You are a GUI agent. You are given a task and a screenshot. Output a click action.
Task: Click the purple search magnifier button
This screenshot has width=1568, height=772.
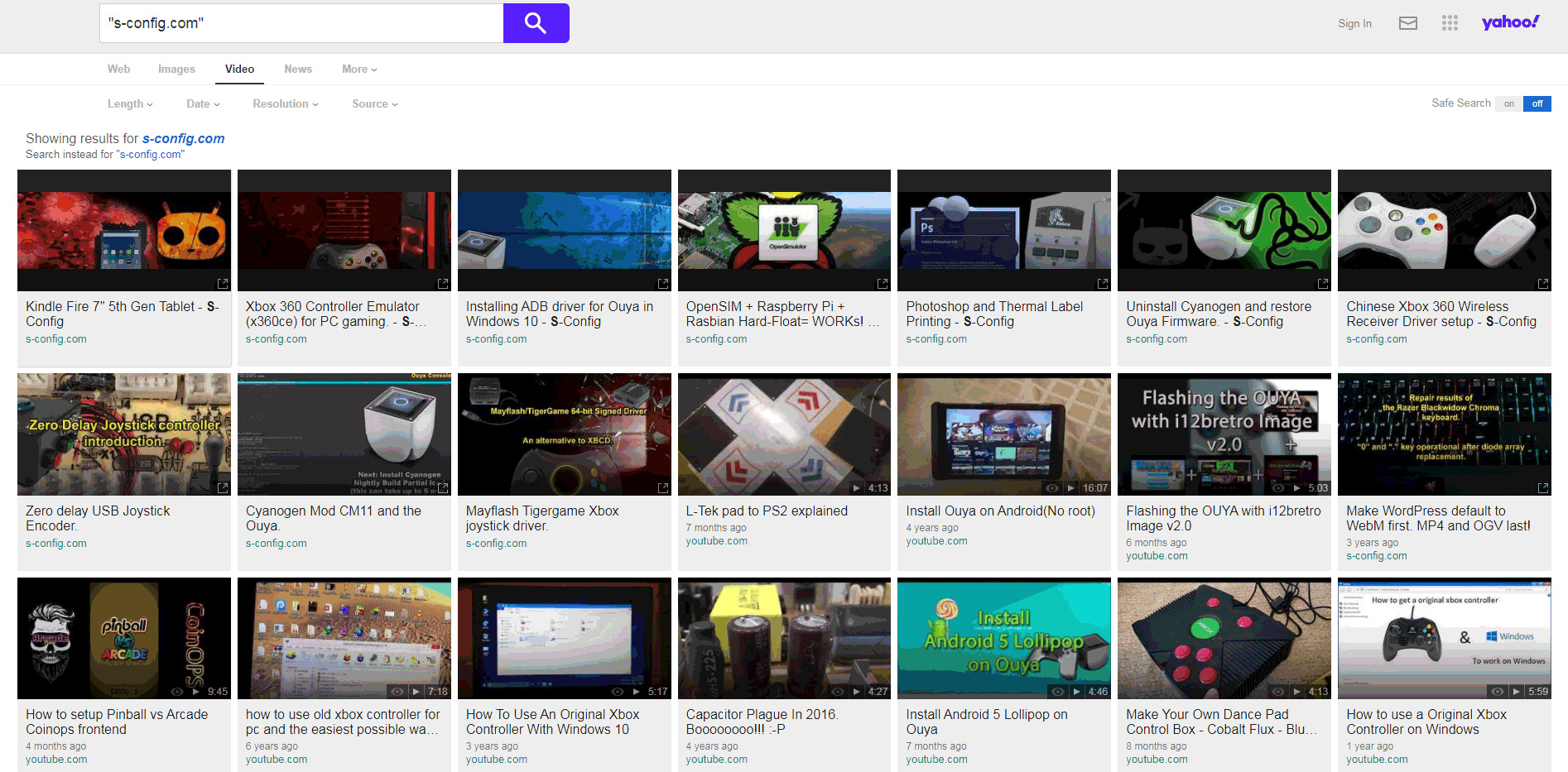[536, 23]
